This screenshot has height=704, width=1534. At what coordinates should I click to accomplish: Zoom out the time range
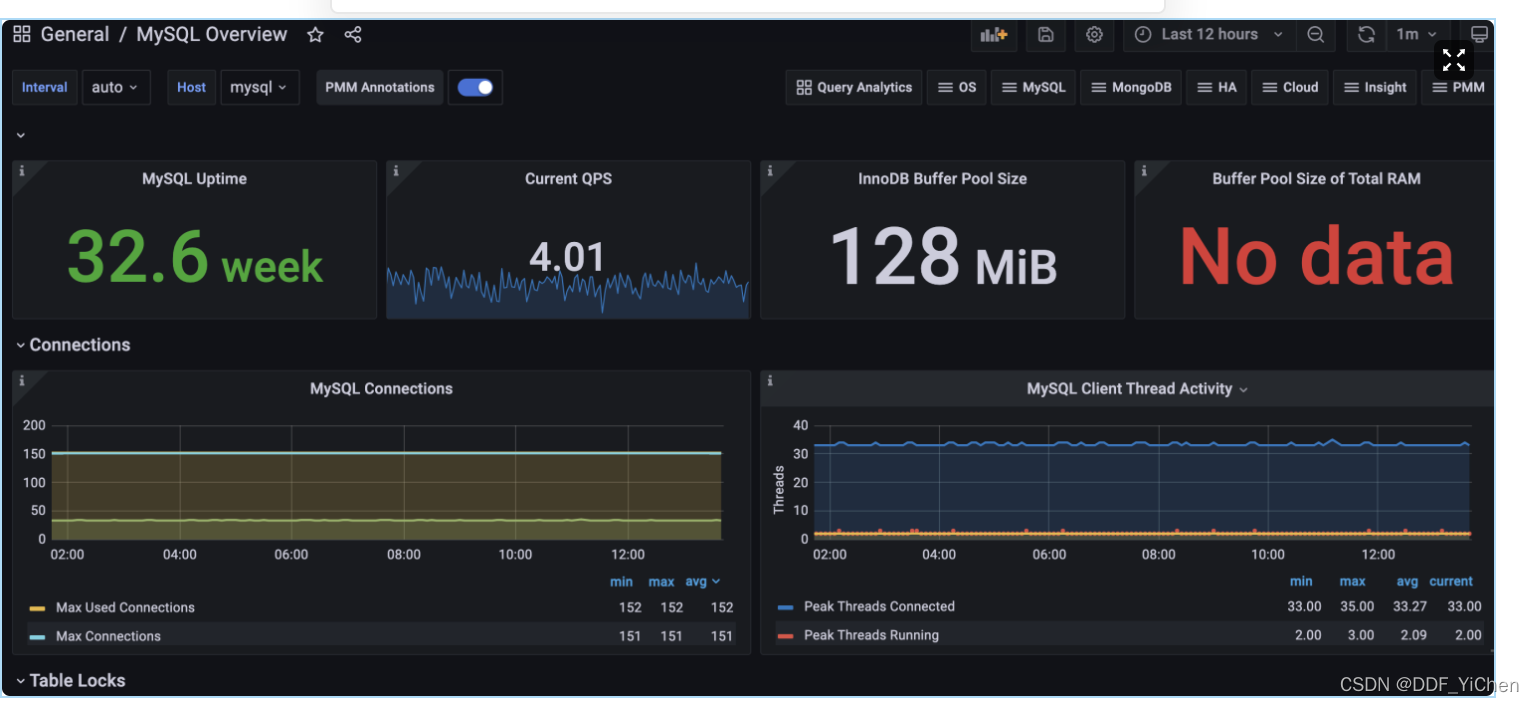point(1315,35)
